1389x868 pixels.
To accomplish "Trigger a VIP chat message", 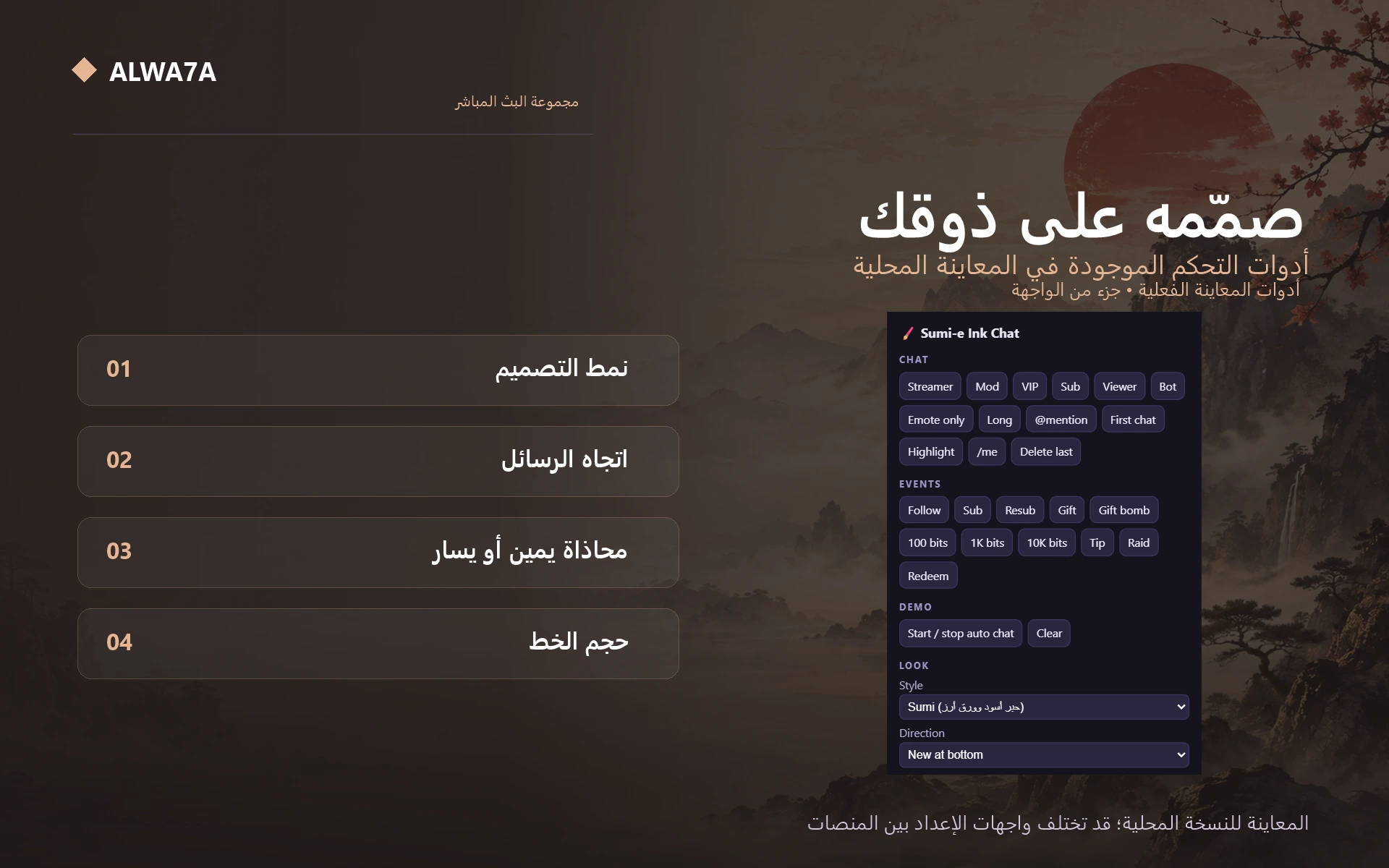I will coord(1029,386).
